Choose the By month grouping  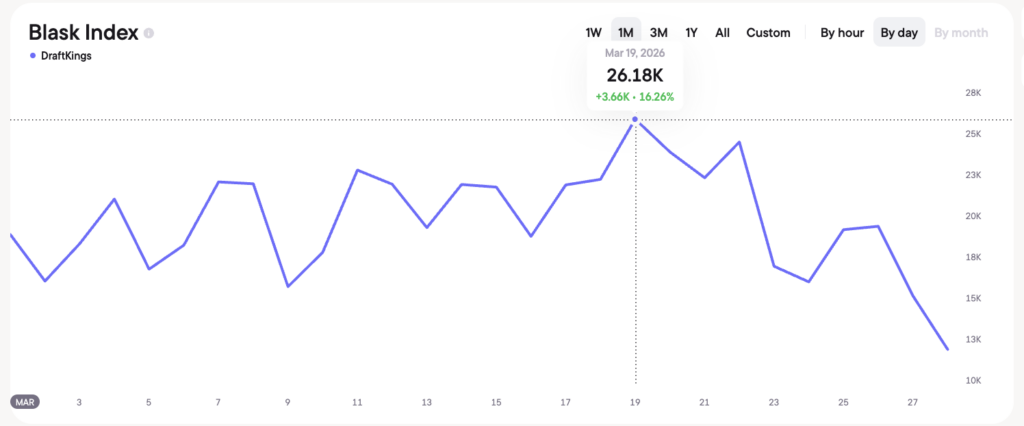tap(961, 33)
